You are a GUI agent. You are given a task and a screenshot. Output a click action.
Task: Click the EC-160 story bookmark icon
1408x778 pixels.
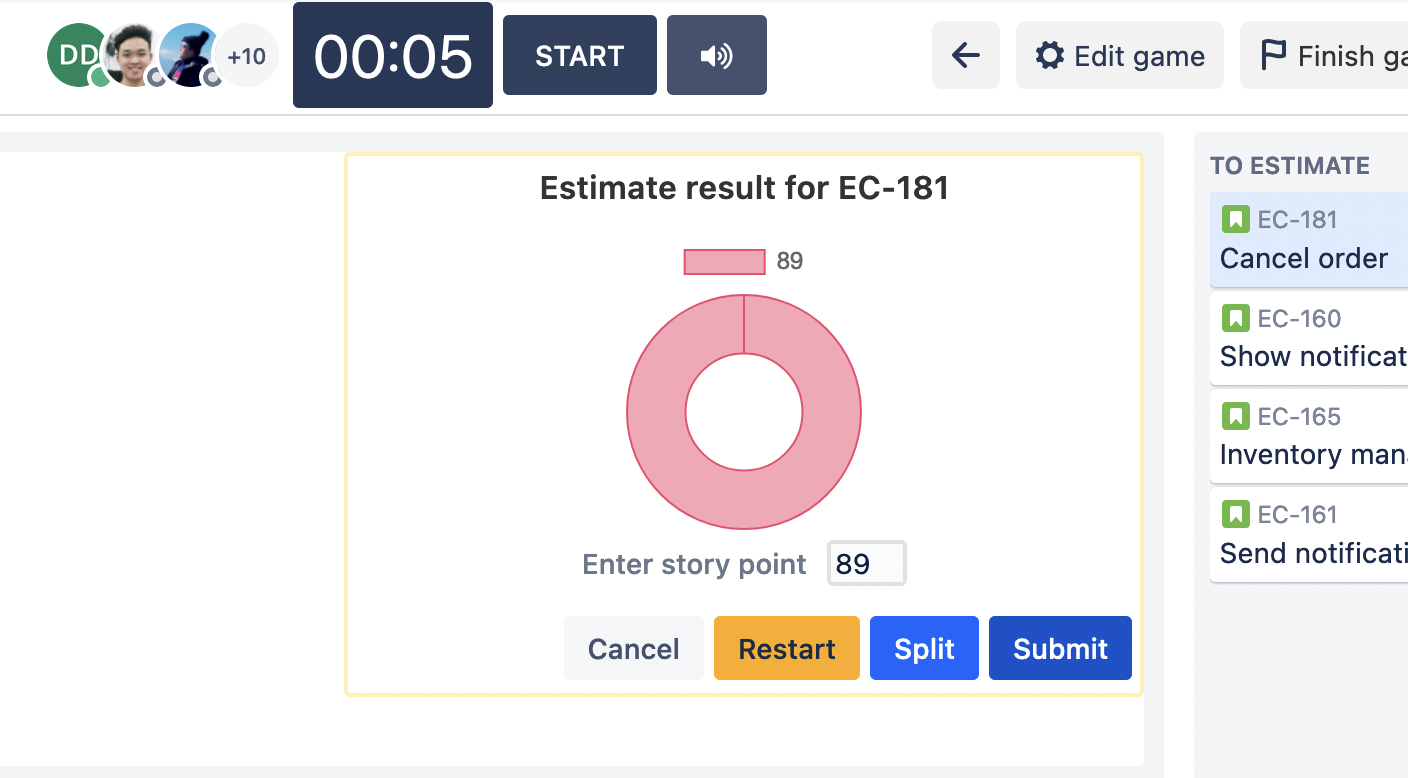[x=1236, y=319]
